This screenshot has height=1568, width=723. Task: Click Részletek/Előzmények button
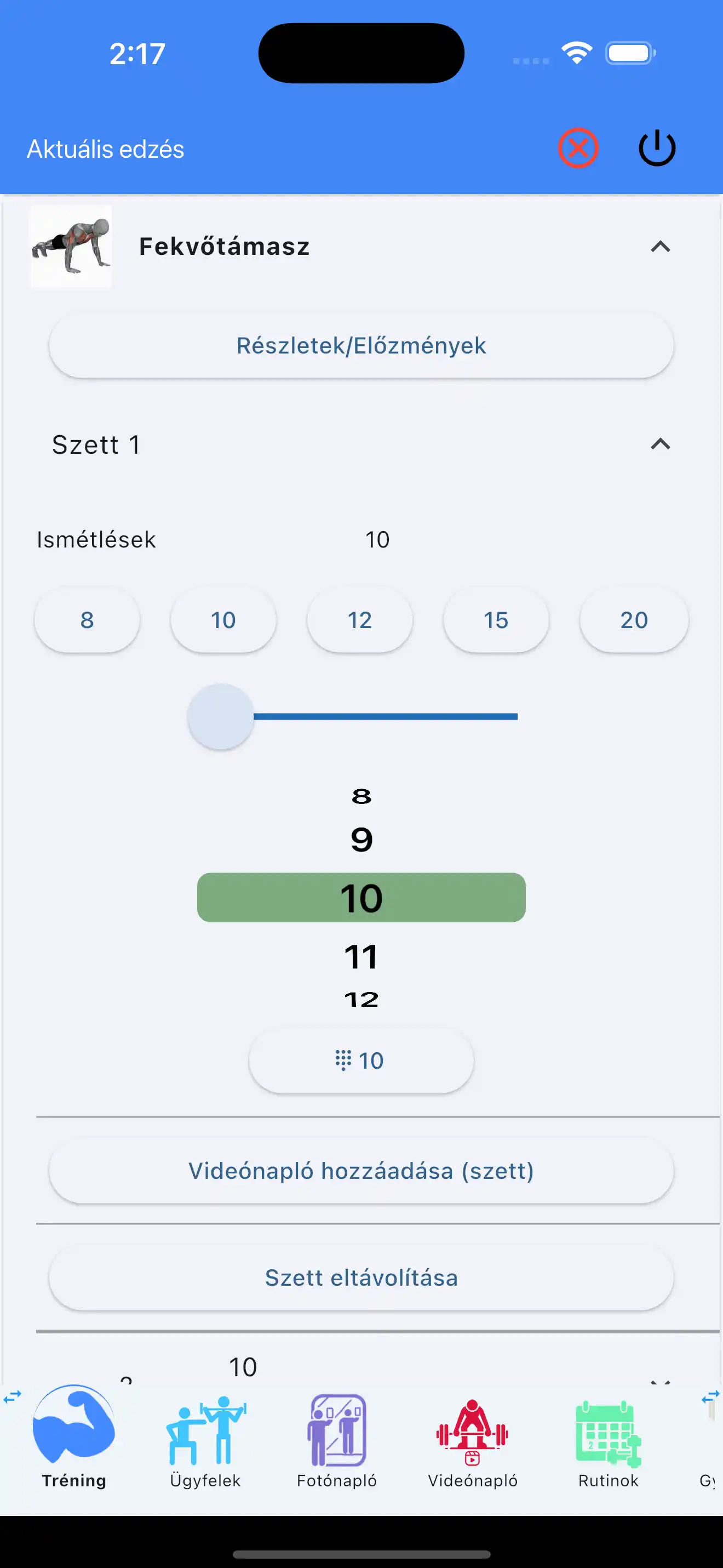point(361,346)
